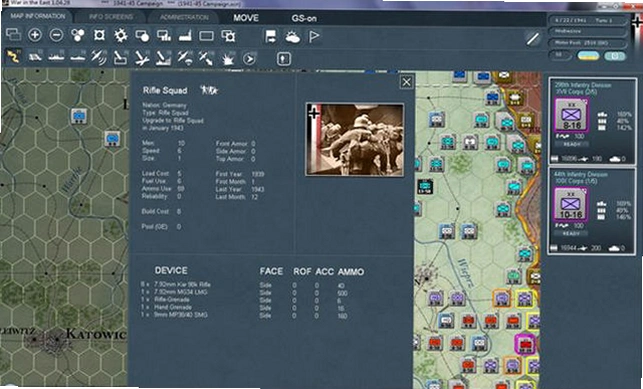Switch to the Info Screens tab

(111, 17)
